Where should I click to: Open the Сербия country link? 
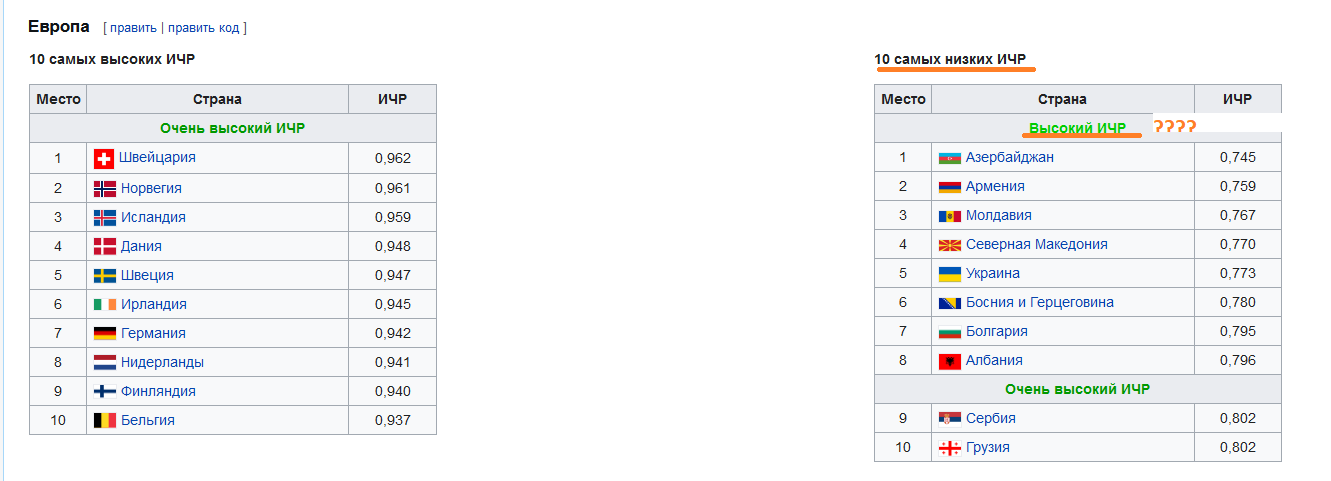(991, 418)
